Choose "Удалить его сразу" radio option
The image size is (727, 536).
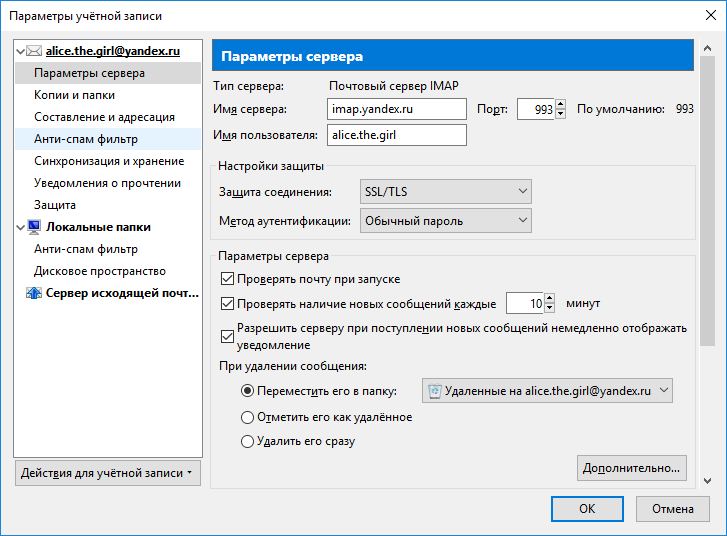pos(248,440)
